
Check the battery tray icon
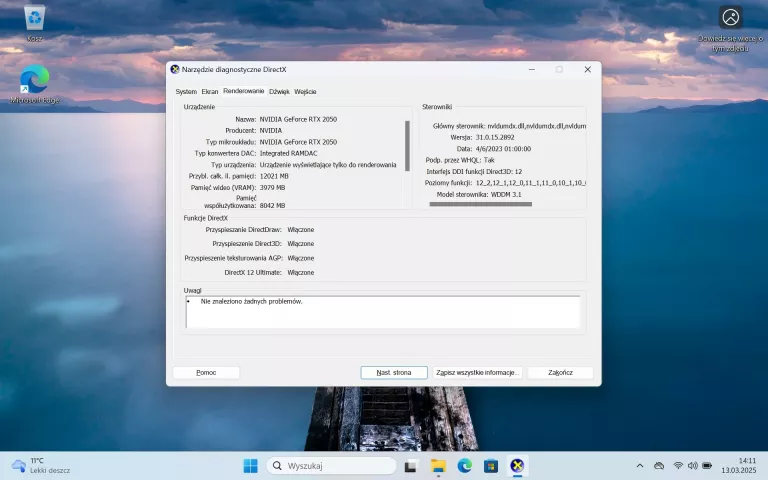707,466
